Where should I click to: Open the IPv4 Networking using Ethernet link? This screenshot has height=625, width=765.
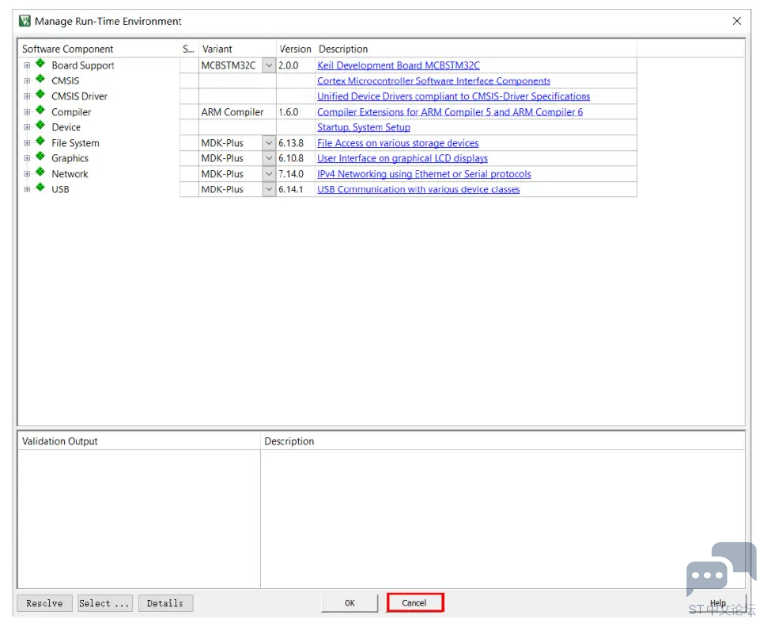(424, 174)
